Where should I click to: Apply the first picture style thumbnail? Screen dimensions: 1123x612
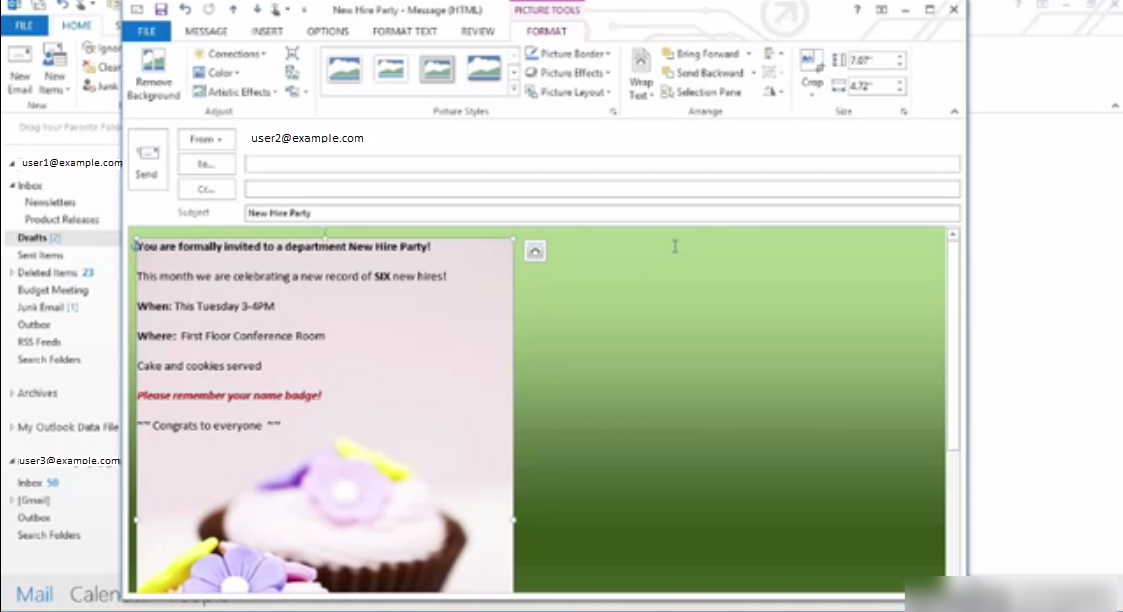click(344, 69)
